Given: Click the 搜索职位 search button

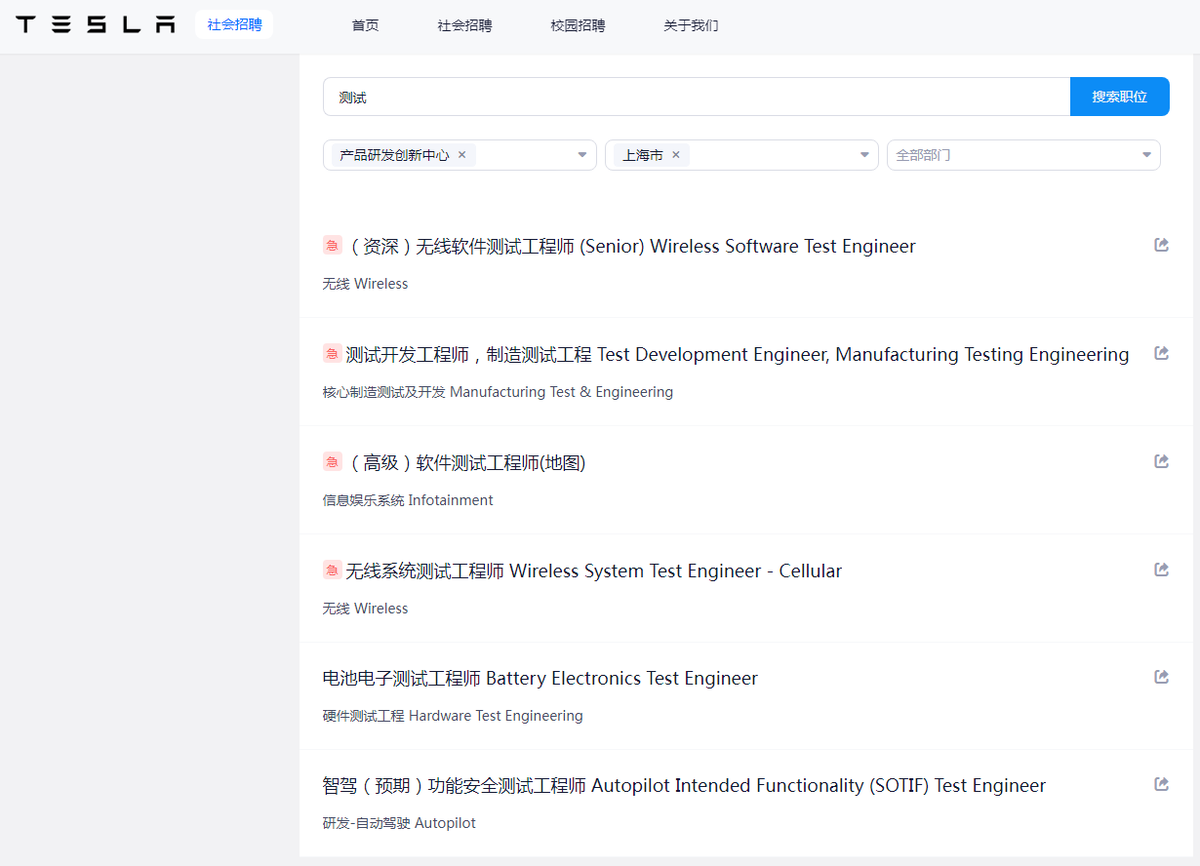Looking at the screenshot, I should [x=1119, y=96].
